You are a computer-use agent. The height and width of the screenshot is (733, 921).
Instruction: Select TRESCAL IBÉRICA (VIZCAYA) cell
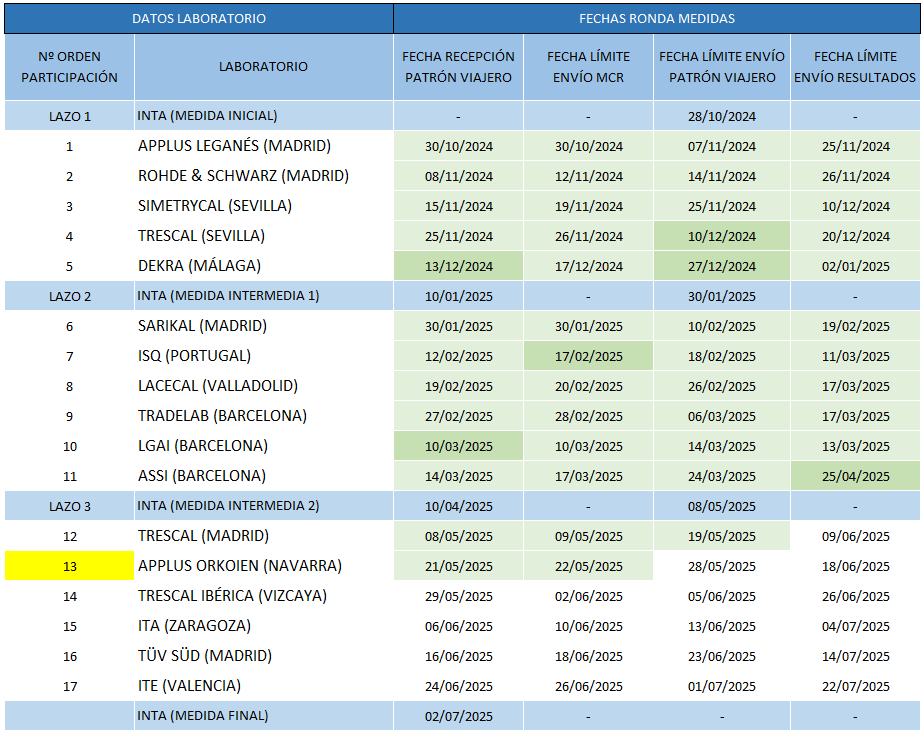[264, 595]
